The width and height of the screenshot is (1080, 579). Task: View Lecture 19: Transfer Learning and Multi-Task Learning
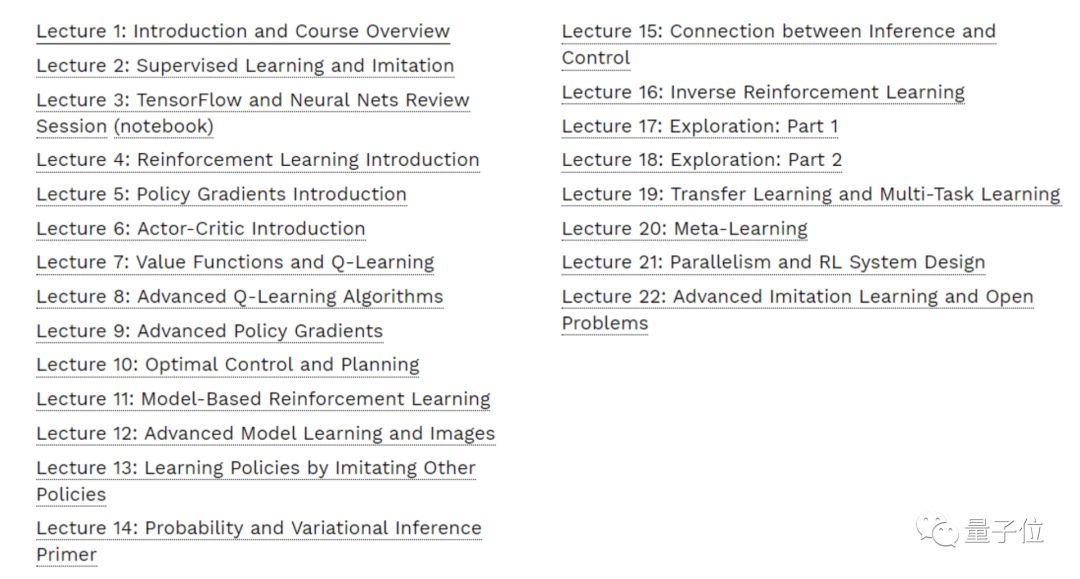[810, 194]
